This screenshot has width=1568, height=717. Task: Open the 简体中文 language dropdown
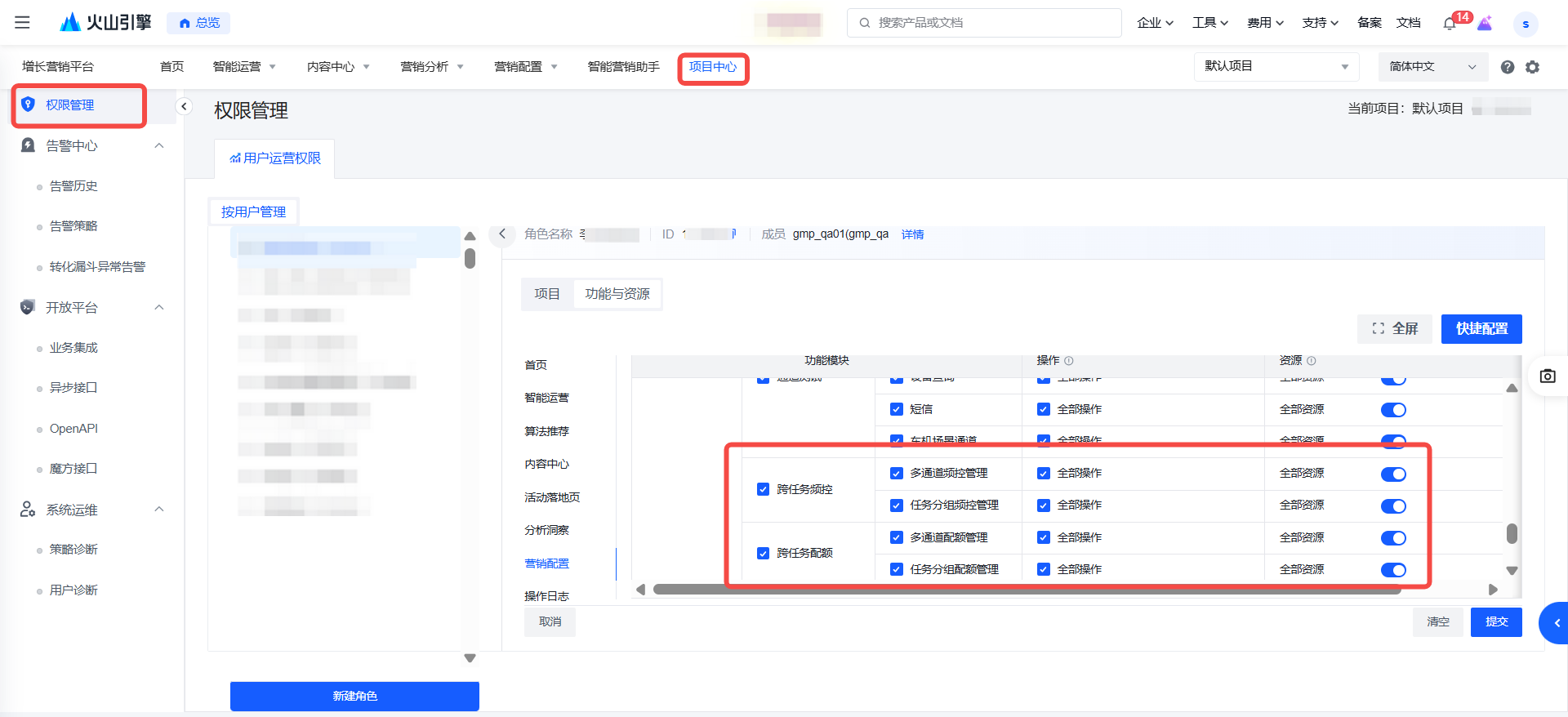(1432, 67)
